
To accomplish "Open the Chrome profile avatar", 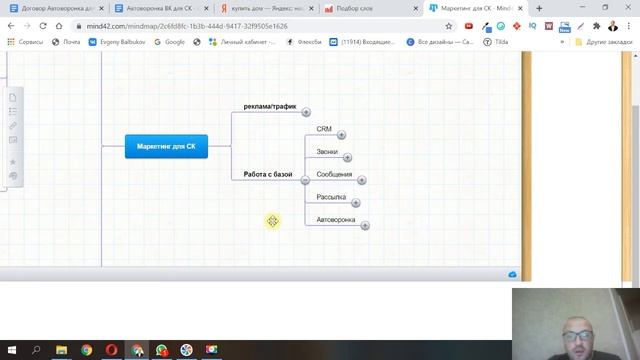I will (x=613, y=26).
